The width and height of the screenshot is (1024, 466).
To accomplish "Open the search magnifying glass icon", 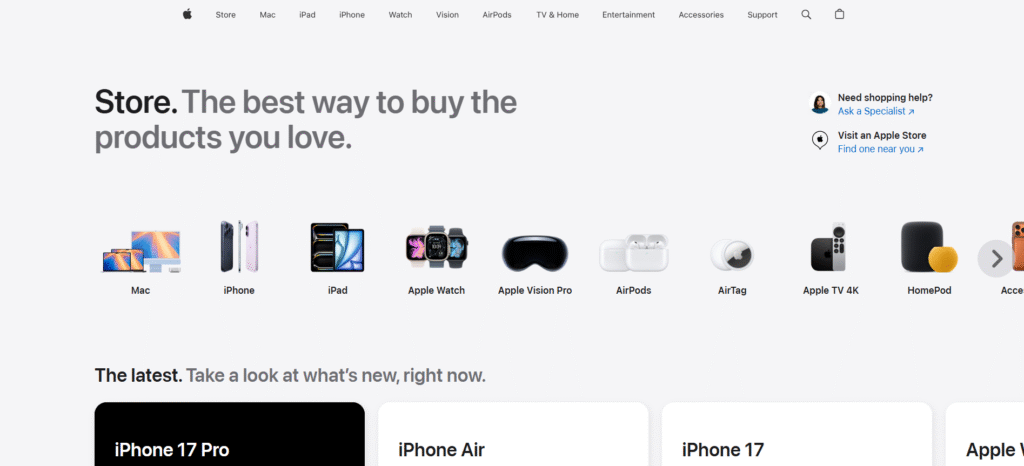I will coord(806,14).
